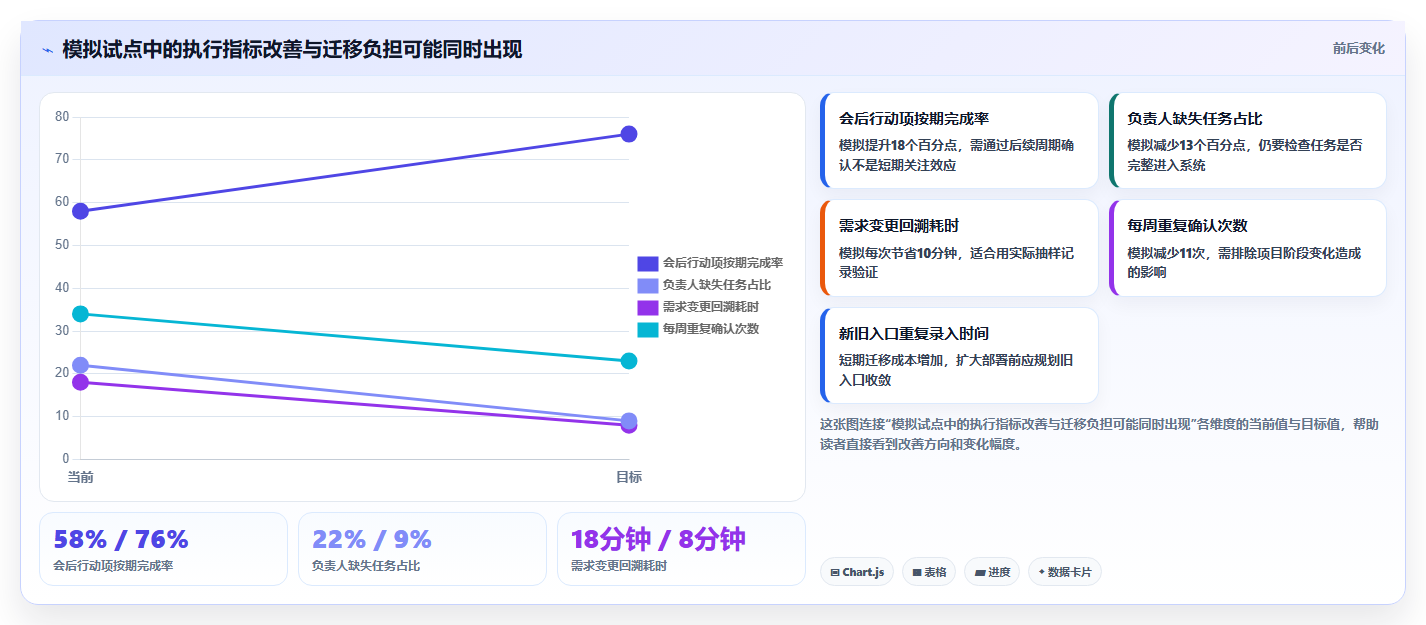Click the 前后变化 badge in the header
The image size is (1426, 625).
[x=1358, y=48]
